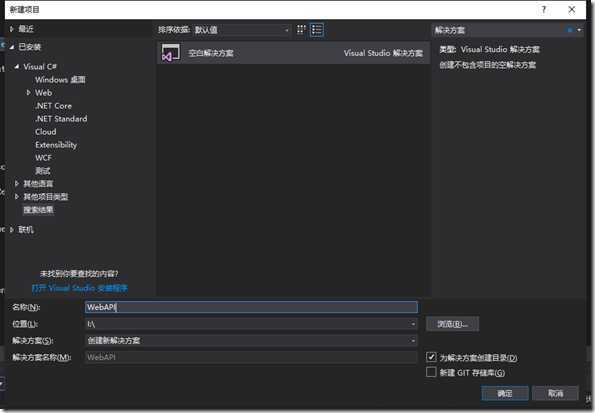Click the 浏览(B)... browse button
Image resolution: width=595 pixels, height=413 pixels.
pyautogui.click(x=452, y=324)
